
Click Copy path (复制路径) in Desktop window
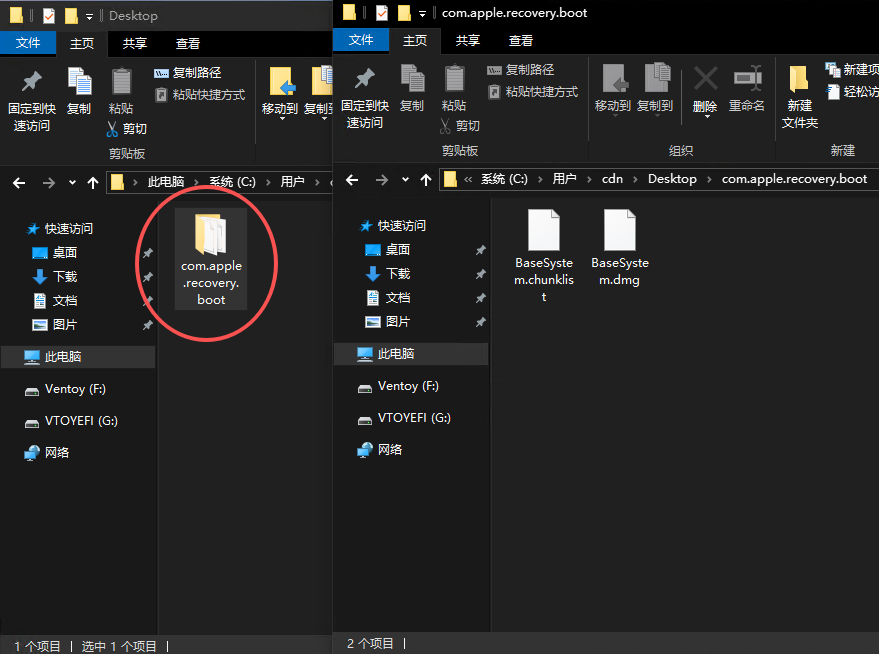pos(188,73)
